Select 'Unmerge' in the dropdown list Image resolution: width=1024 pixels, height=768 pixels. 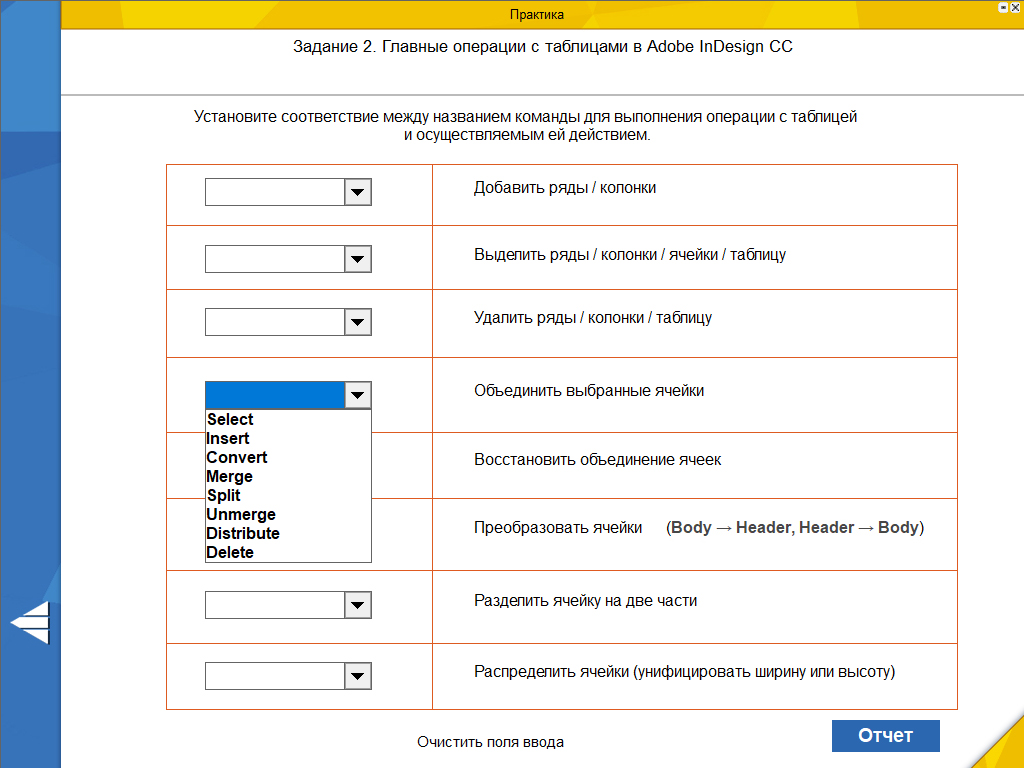(x=241, y=515)
